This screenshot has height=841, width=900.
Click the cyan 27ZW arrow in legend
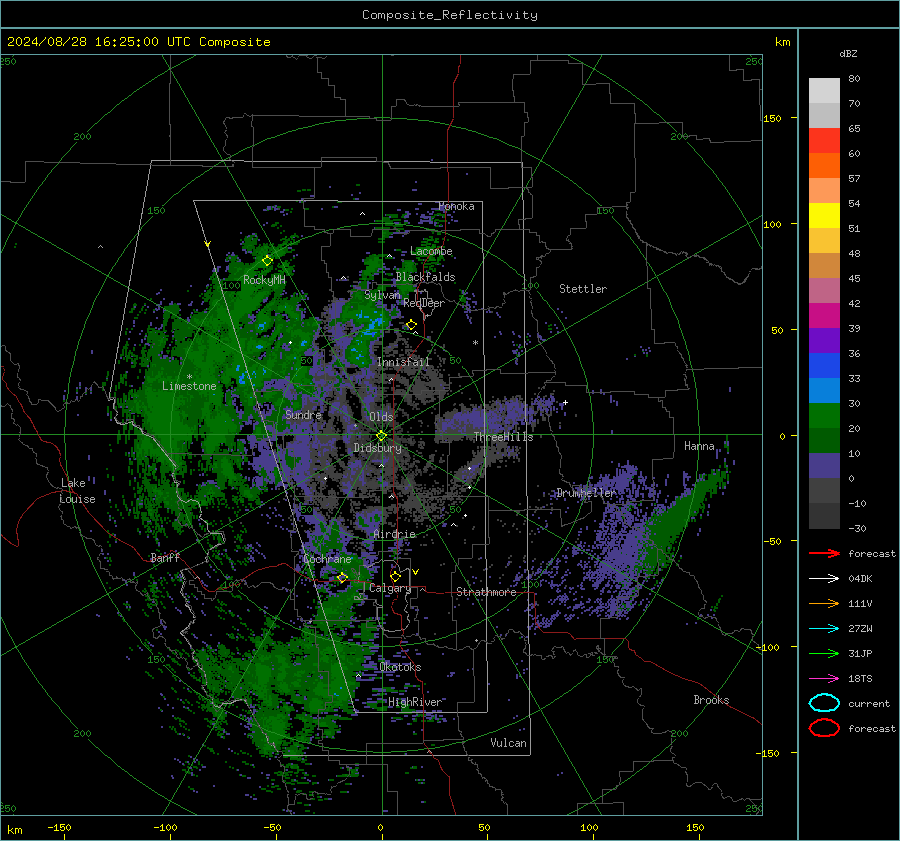(x=824, y=629)
